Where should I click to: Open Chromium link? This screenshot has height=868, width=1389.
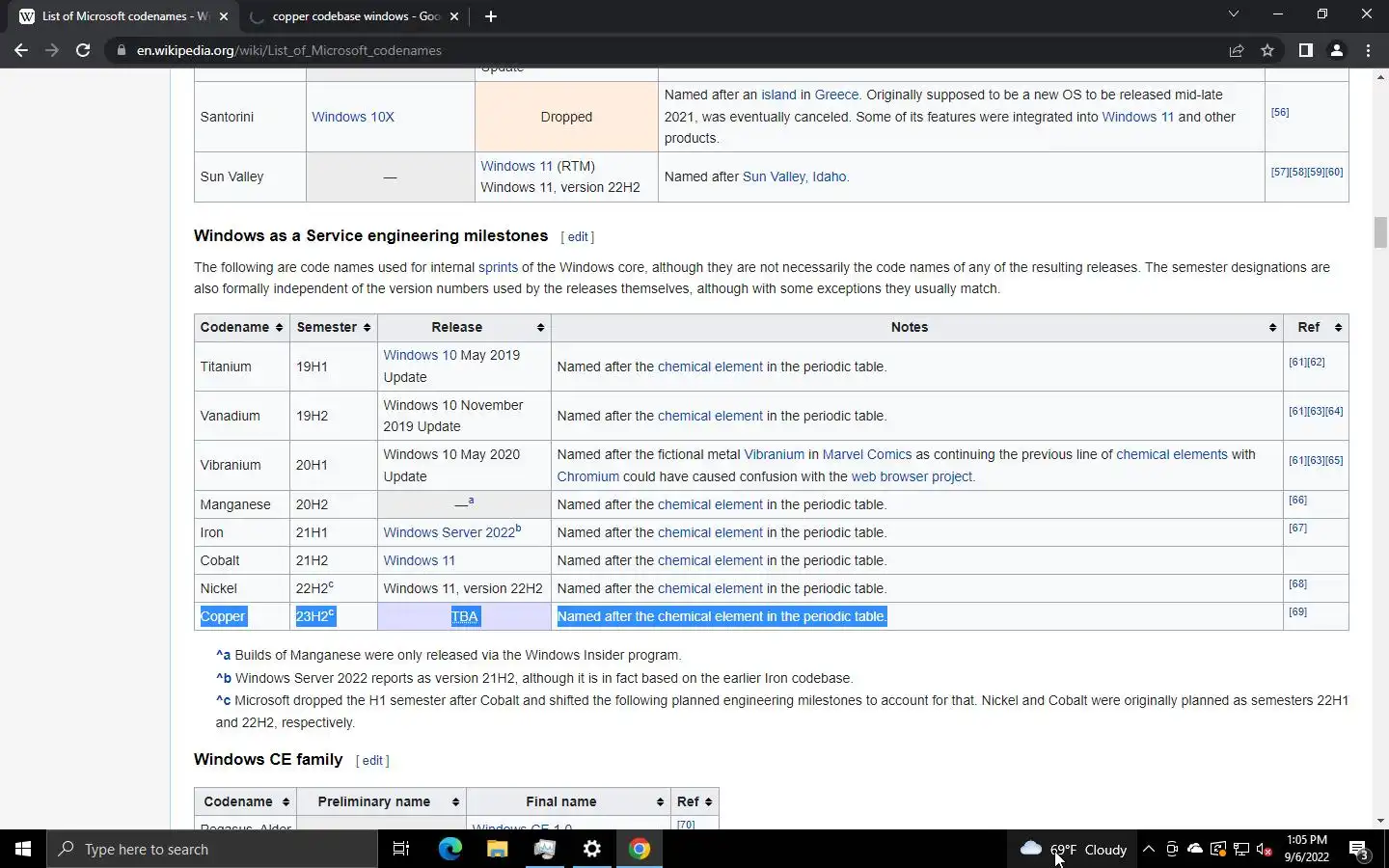click(587, 476)
